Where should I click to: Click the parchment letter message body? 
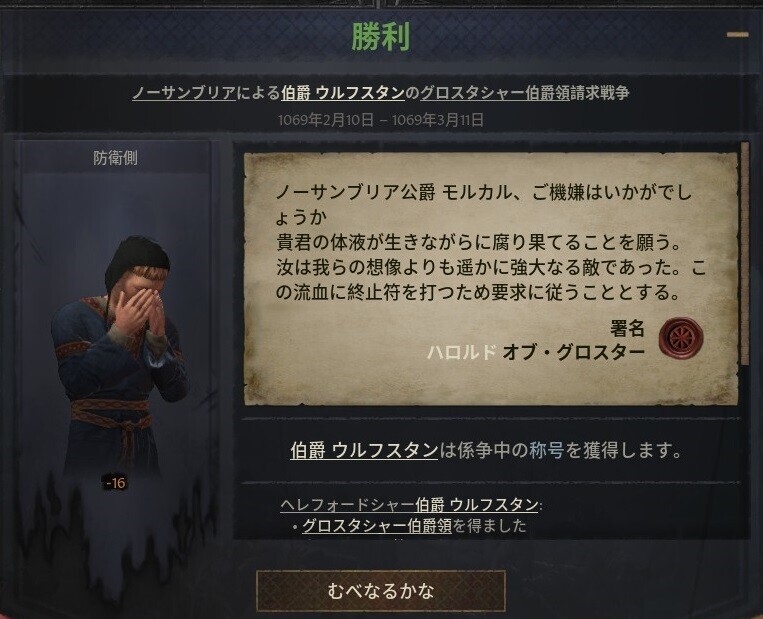490,242
